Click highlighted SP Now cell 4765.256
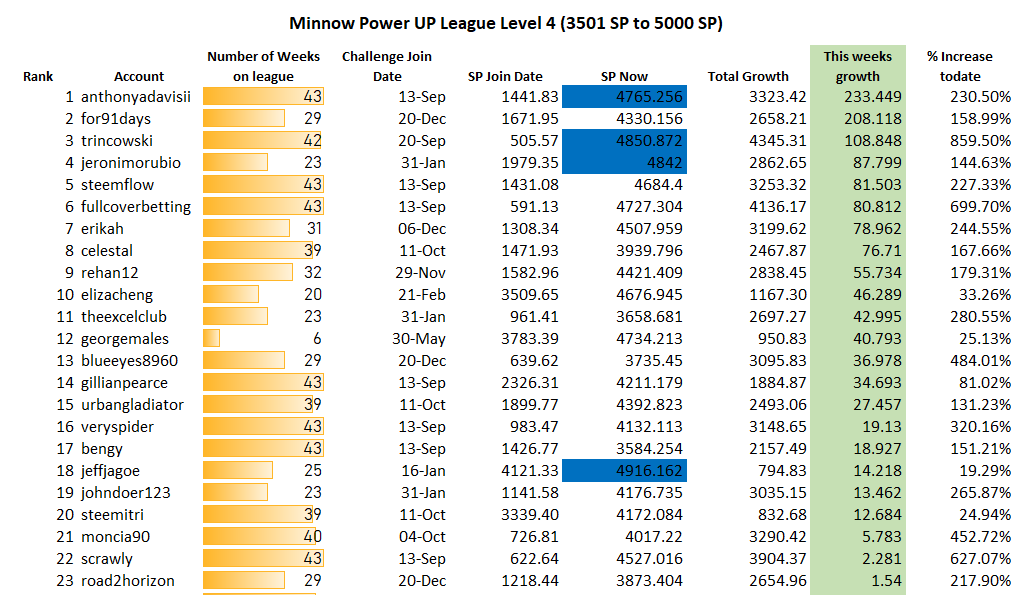The width and height of the screenshot is (1015, 595). [624, 97]
